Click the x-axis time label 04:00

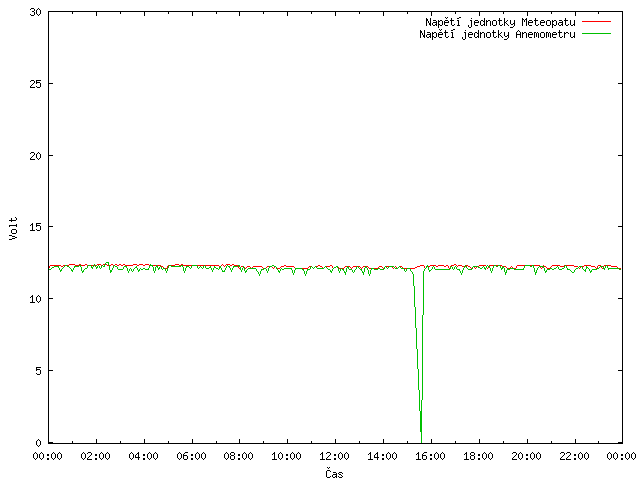[x=143, y=456]
